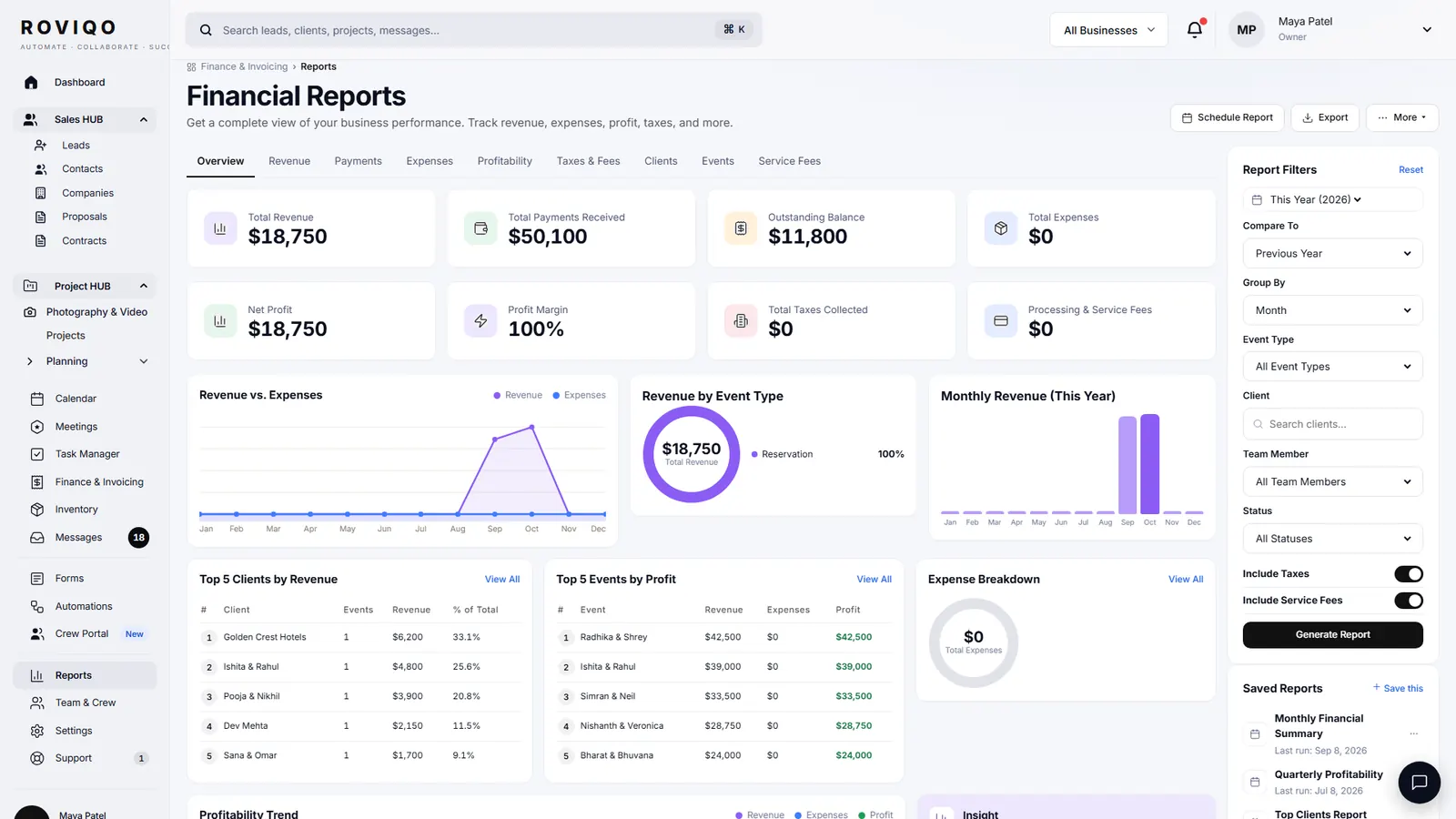The width and height of the screenshot is (1456, 819).
Task: Click the Leads icon in sidebar
Action: coord(40,146)
